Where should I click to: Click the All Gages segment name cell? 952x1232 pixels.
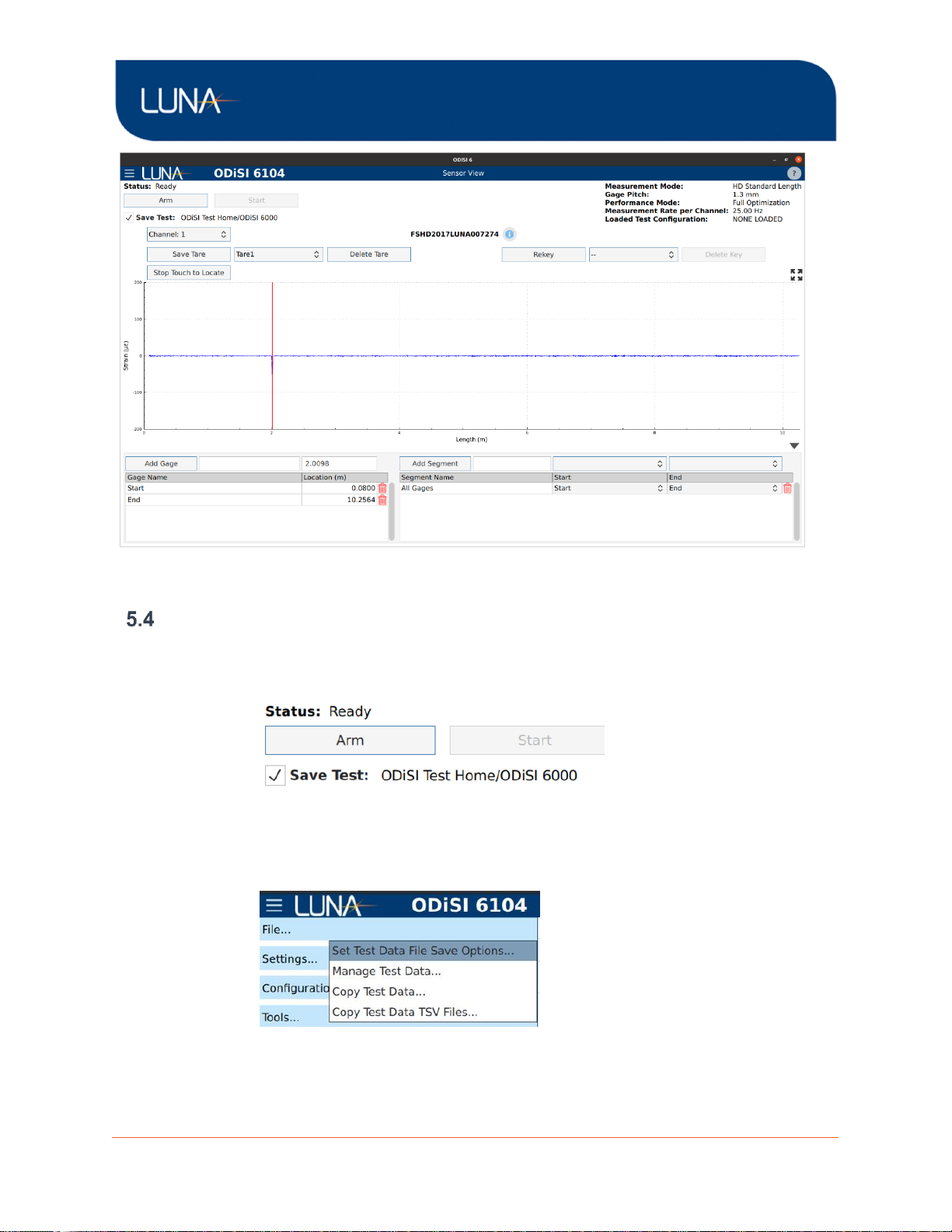(476, 488)
